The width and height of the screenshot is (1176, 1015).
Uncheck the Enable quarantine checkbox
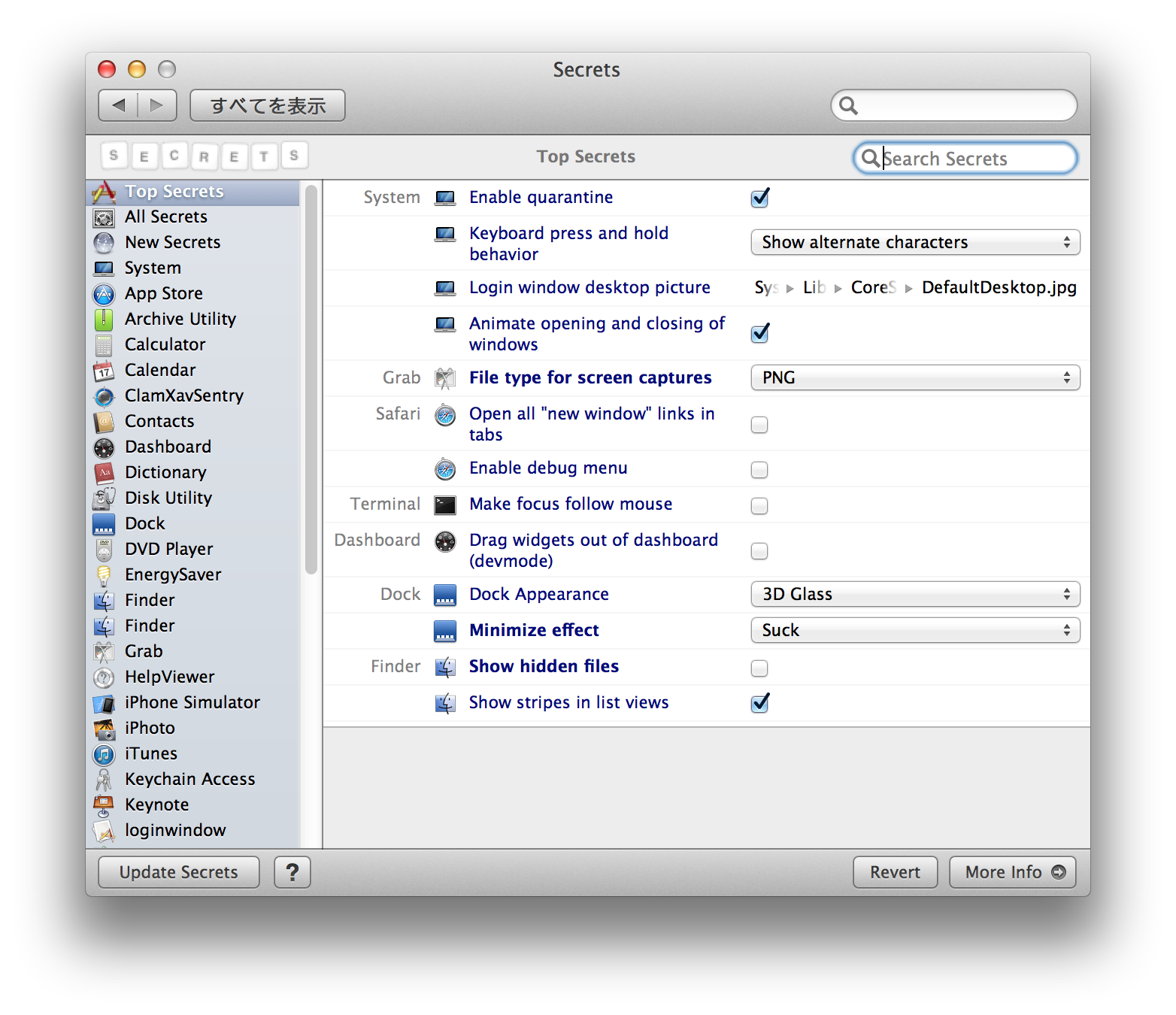[x=759, y=198]
